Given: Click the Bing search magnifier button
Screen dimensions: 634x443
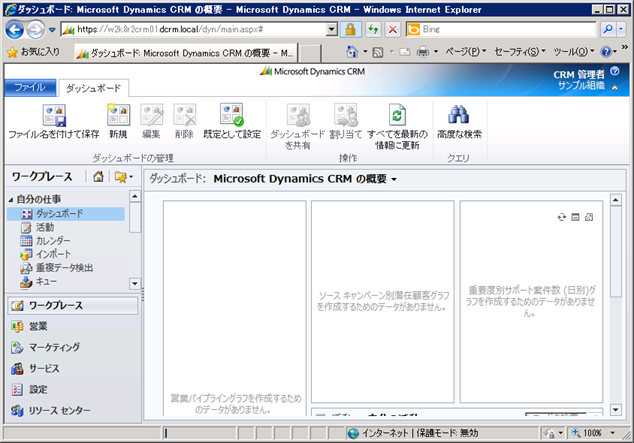Looking at the screenshot, I should 608,29.
